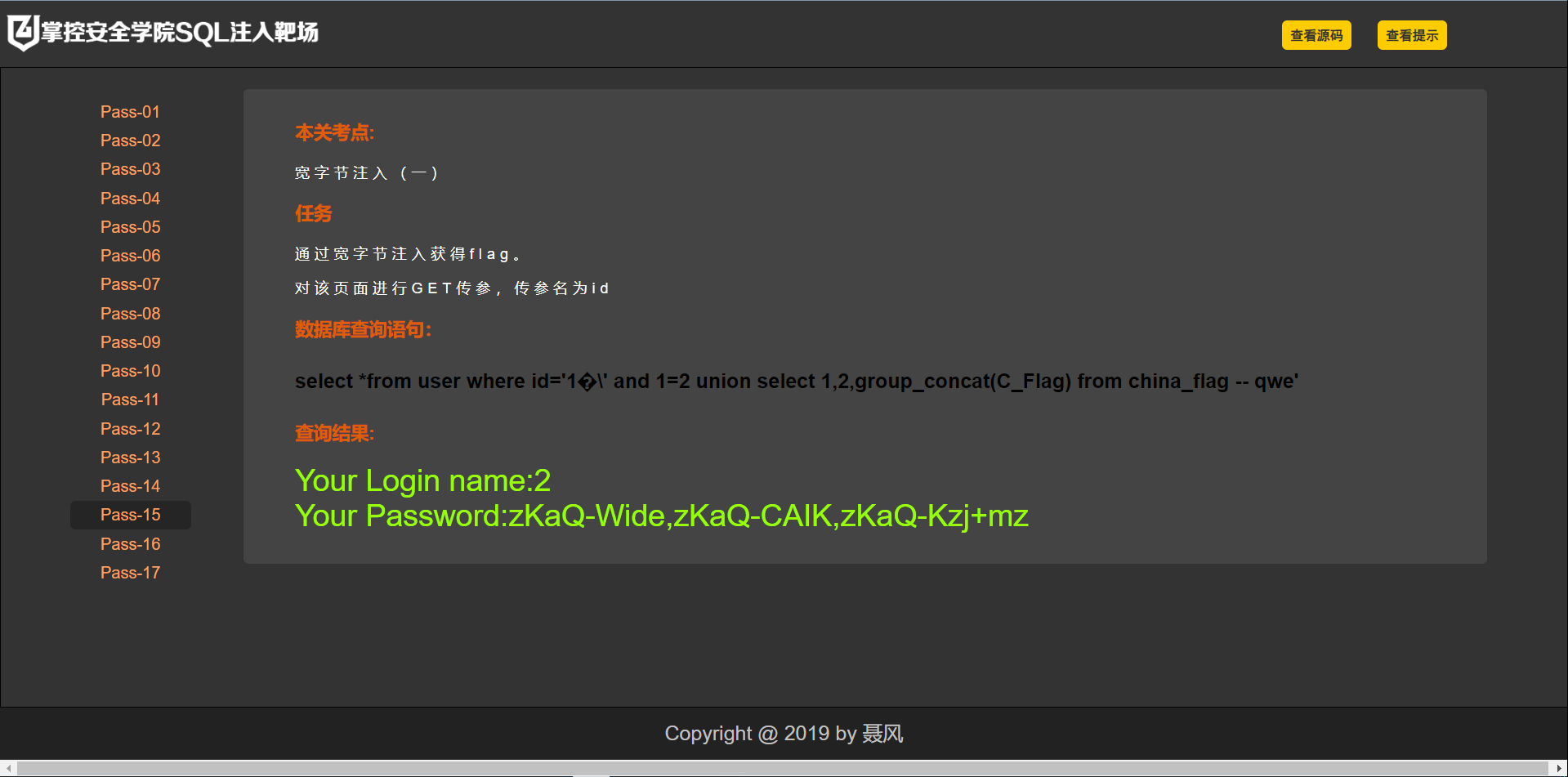
Task: Go to Pass-08
Action: coord(131,314)
